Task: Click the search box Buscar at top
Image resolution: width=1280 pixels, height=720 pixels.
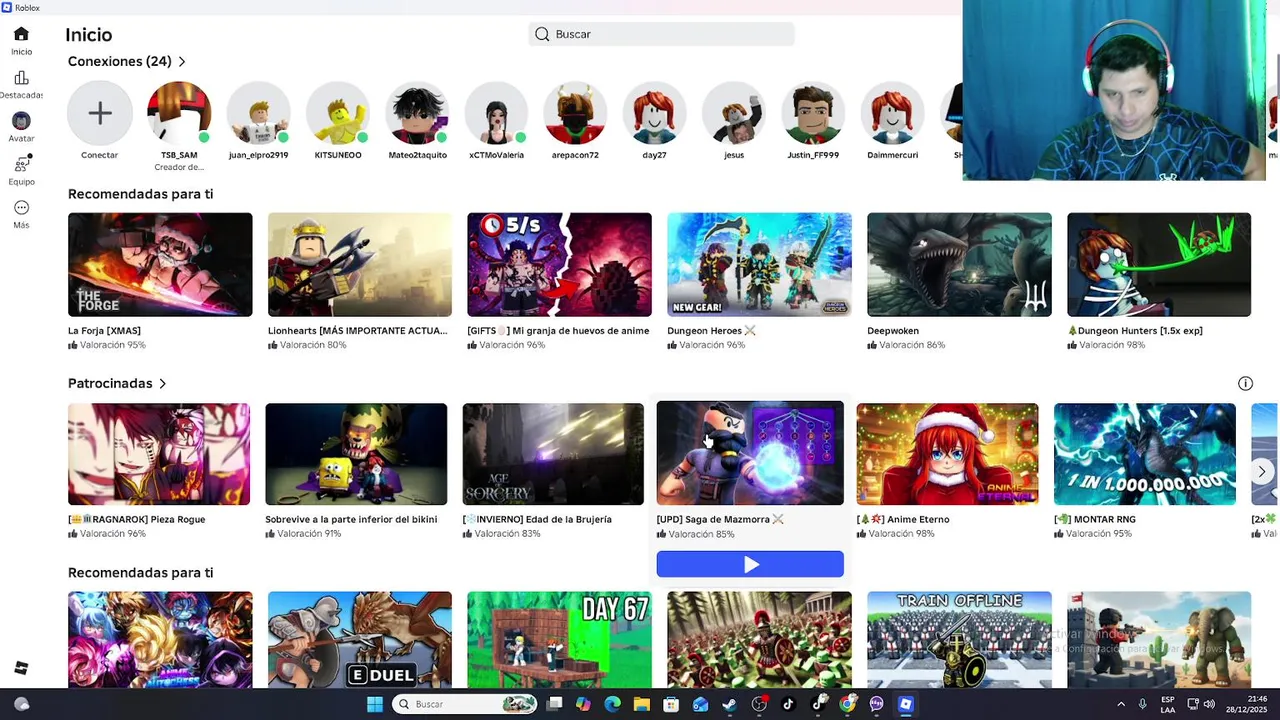Action: click(x=661, y=34)
